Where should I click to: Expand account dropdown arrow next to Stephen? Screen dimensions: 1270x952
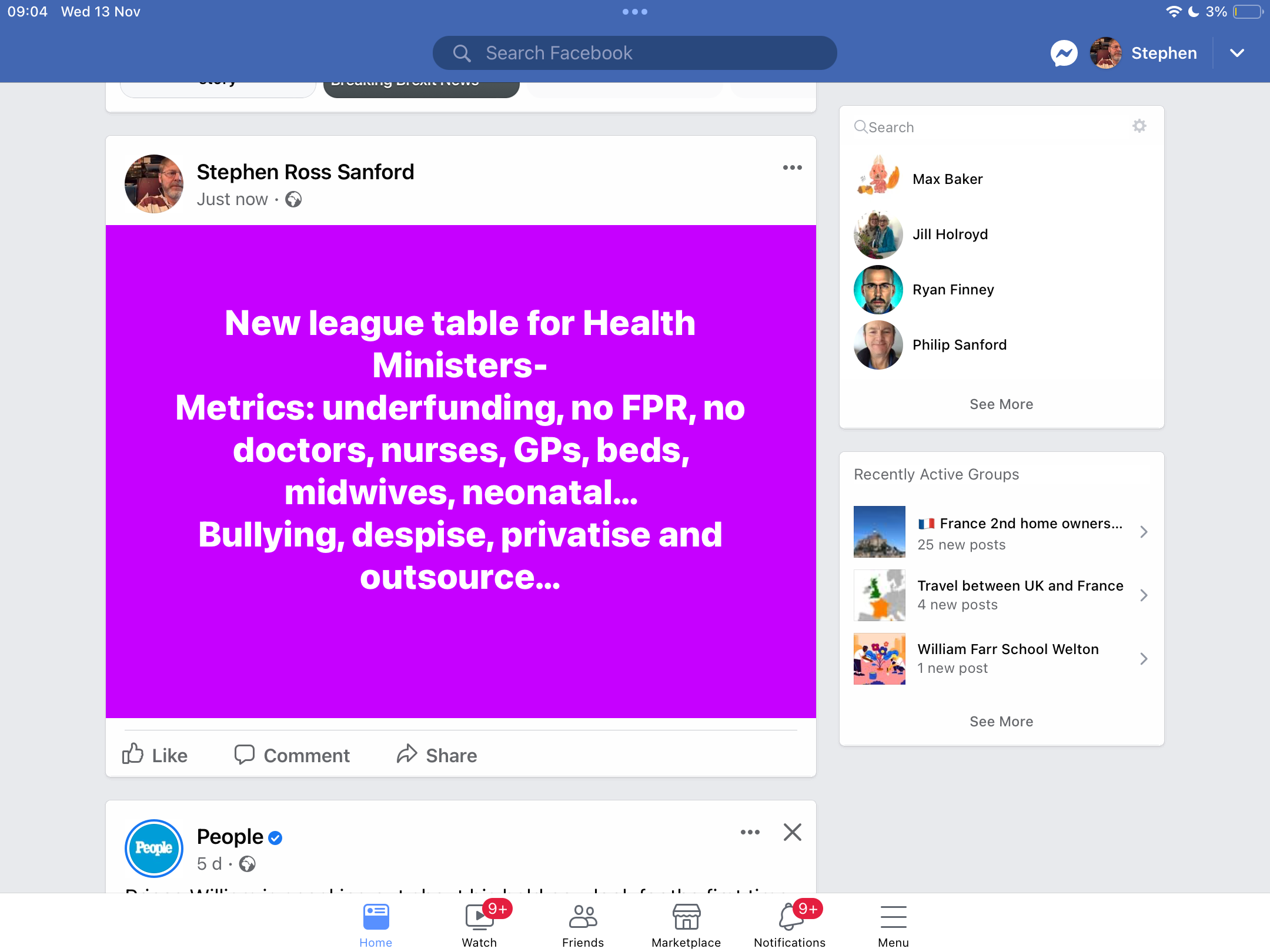(1237, 53)
